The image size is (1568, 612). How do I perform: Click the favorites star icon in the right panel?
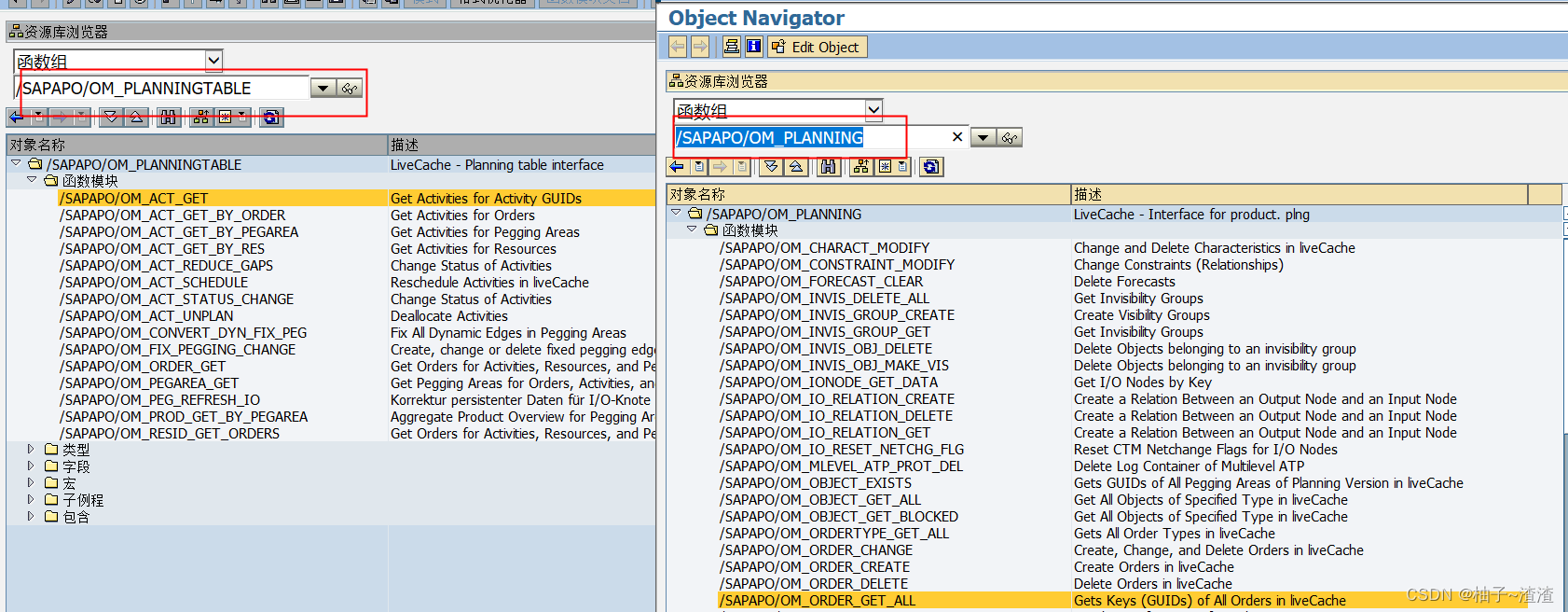click(885, 167)
